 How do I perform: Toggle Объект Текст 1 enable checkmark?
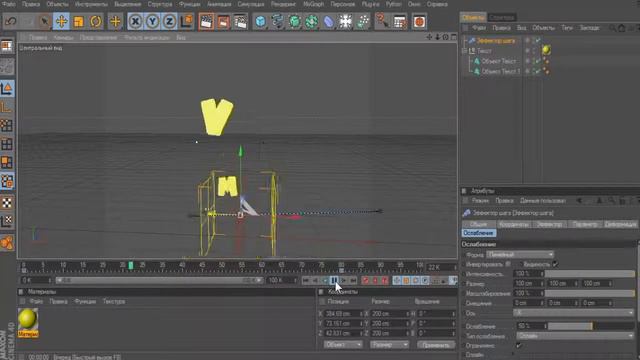538,71
